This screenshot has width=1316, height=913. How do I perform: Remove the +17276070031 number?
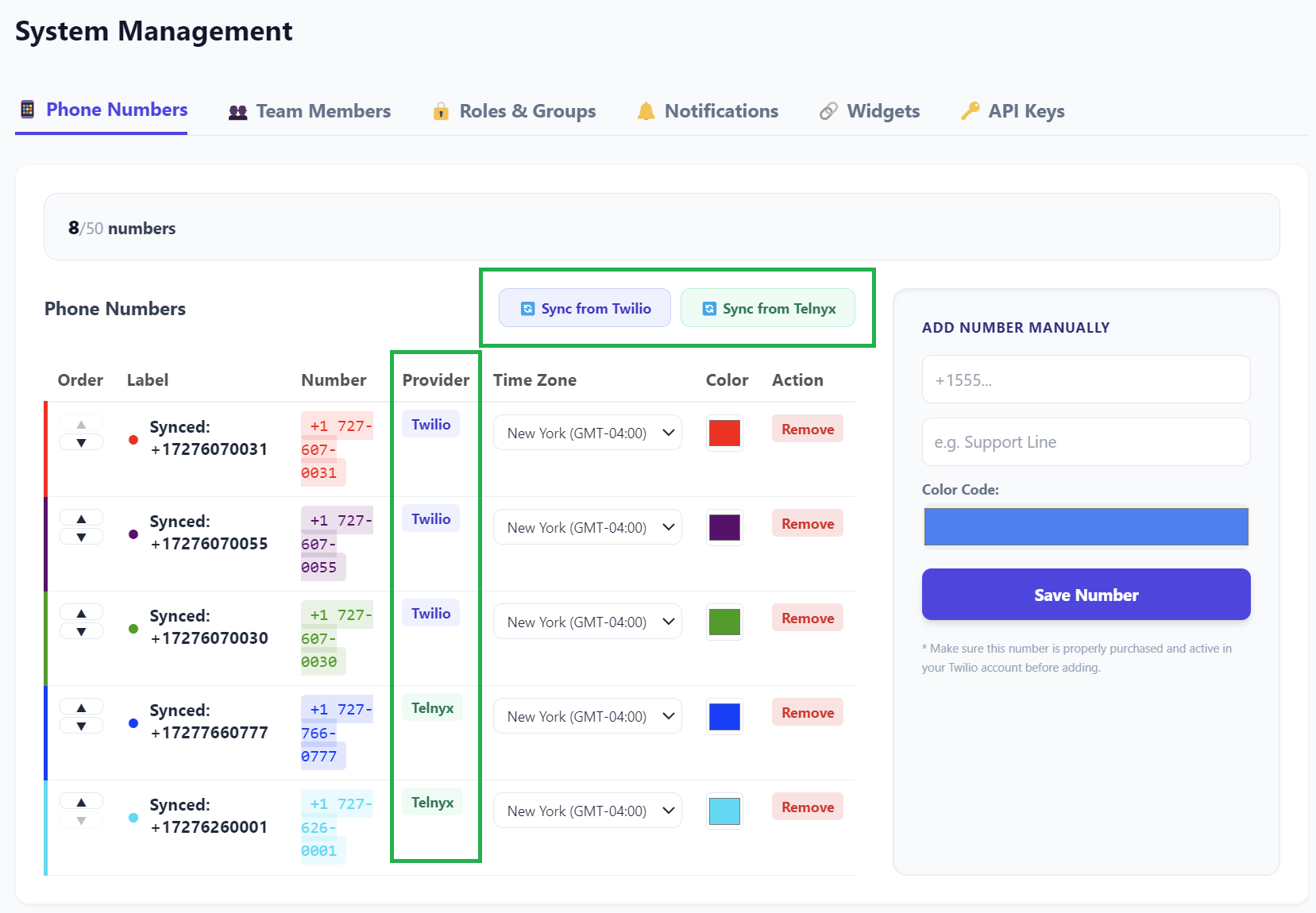[808, 429]
